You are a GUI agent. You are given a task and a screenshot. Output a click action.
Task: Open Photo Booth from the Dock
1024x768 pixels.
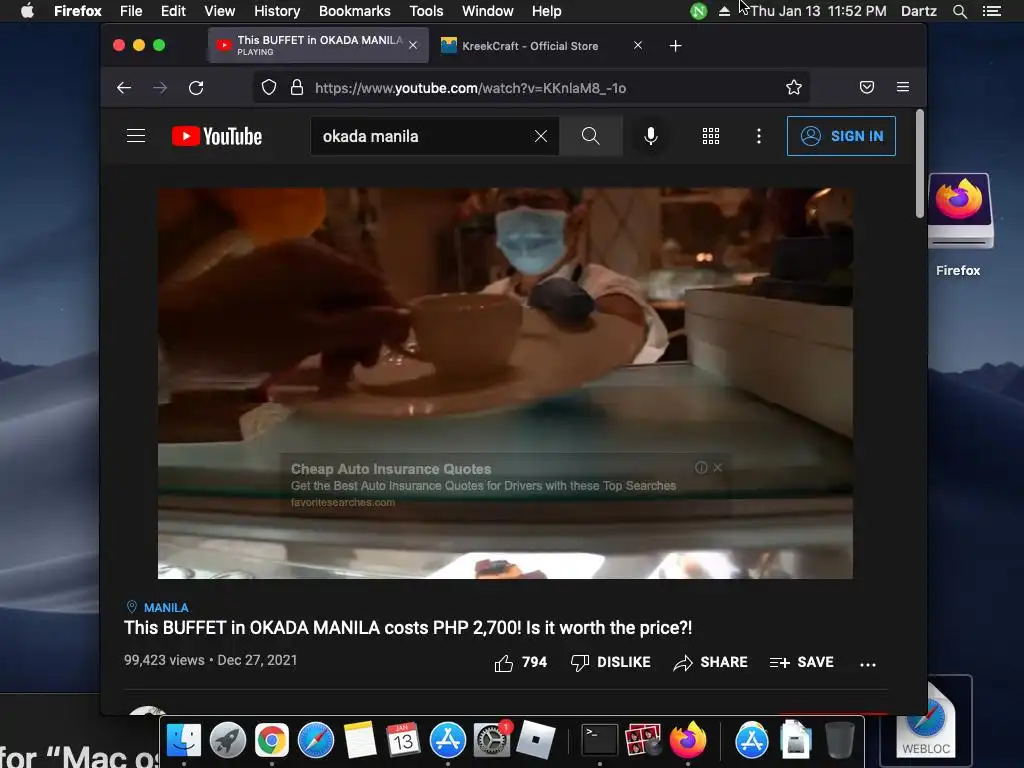[x=643, y=740]
